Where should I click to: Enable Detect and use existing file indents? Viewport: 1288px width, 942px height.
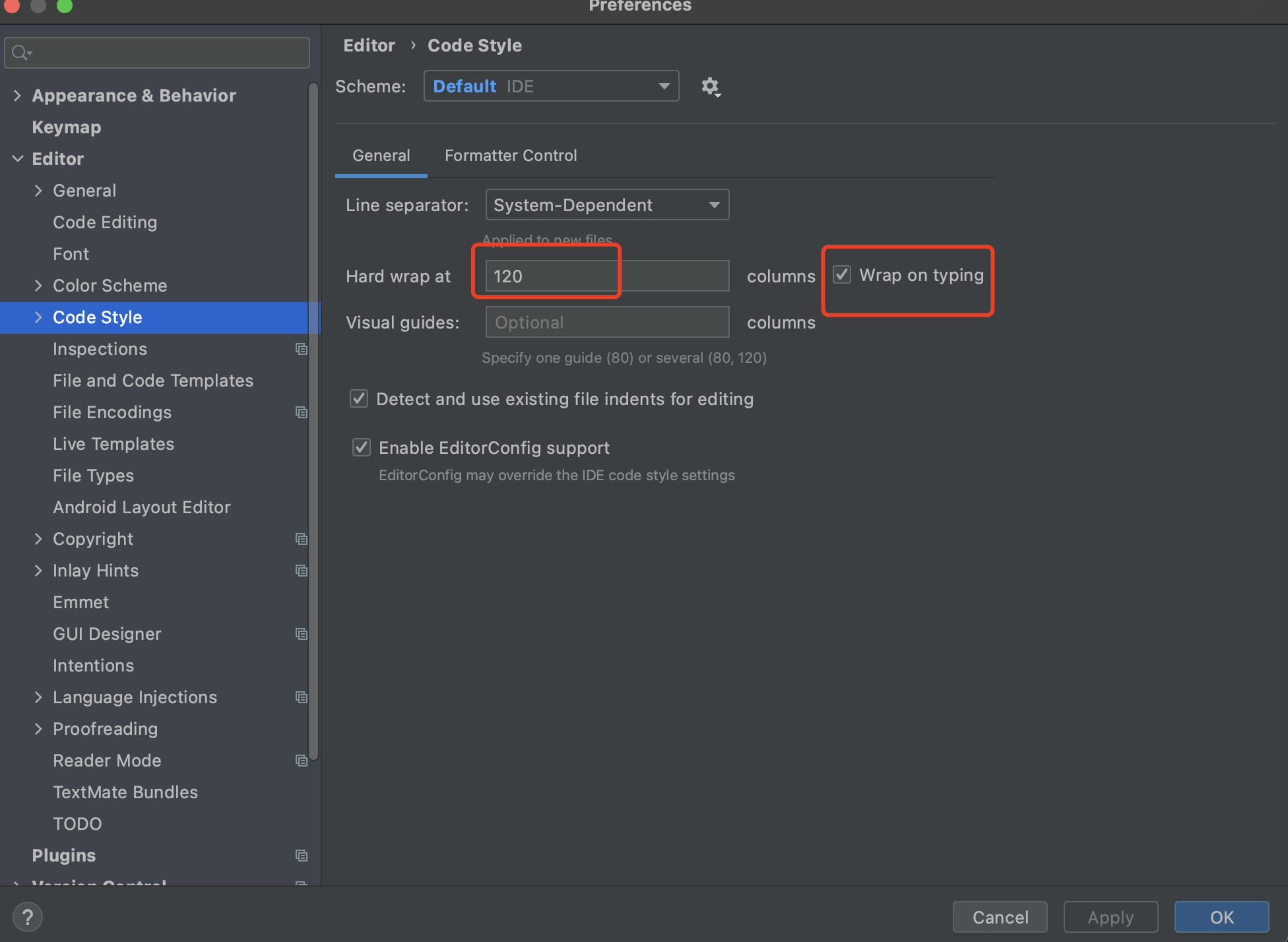pyautogui.click(x=360, y=398)
